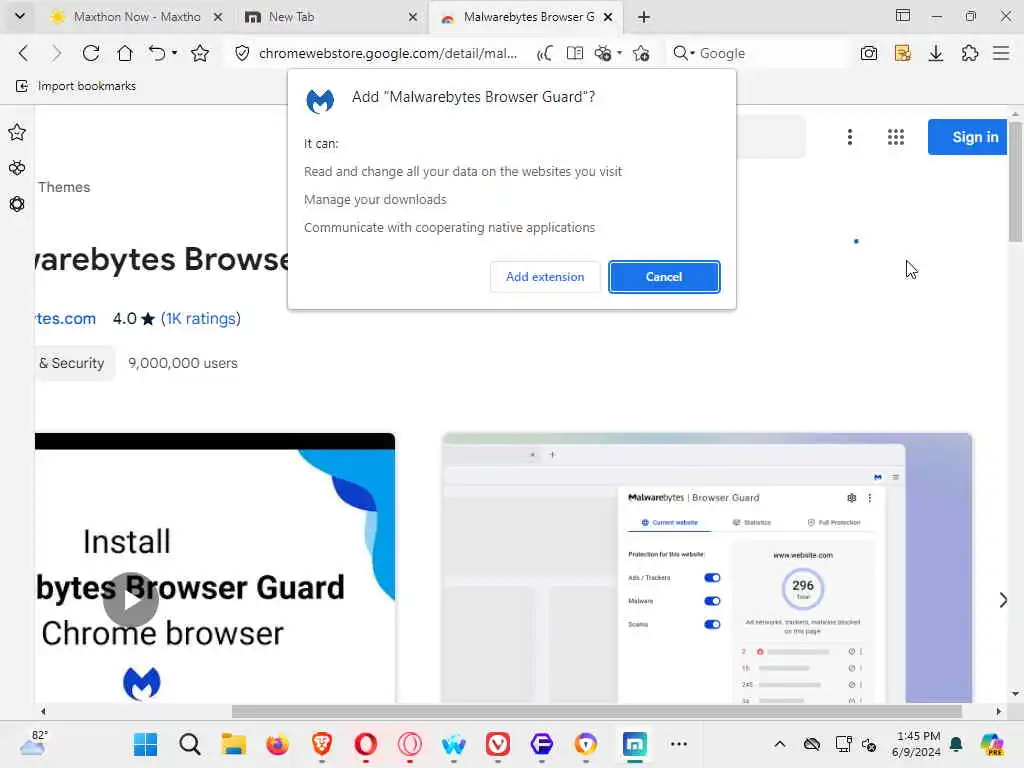Screen dimensions: 1024x768
Task: Click Add extension in the dialog
Action: (545, 277)
